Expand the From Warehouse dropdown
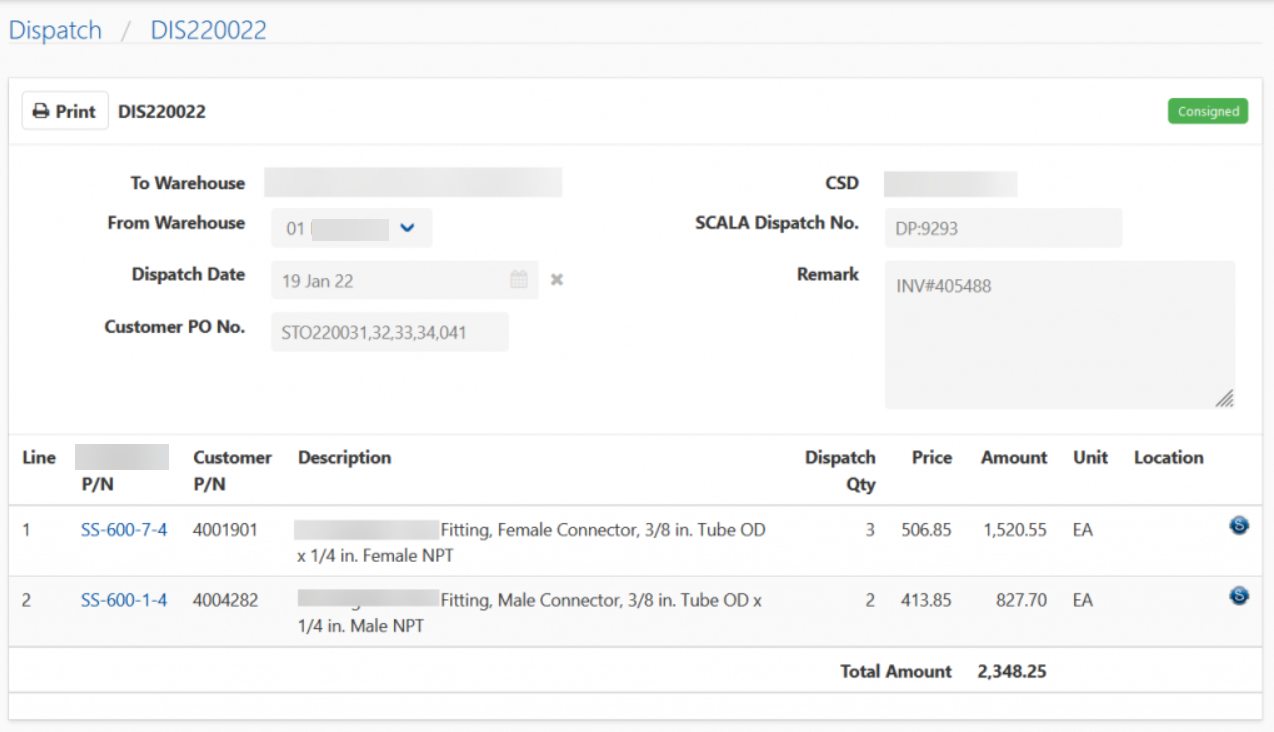The height and width of the screenshot is (732, 1274). point(407,228)
